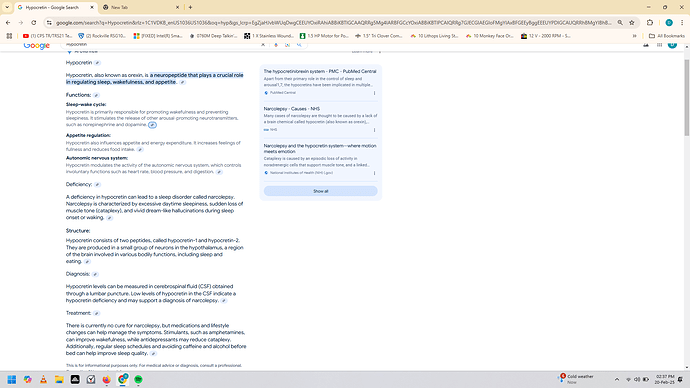Viewport: 690px width, 388px height.
Task: Open the 0760M Deep Talkin' bookmark
Action: 213,36
